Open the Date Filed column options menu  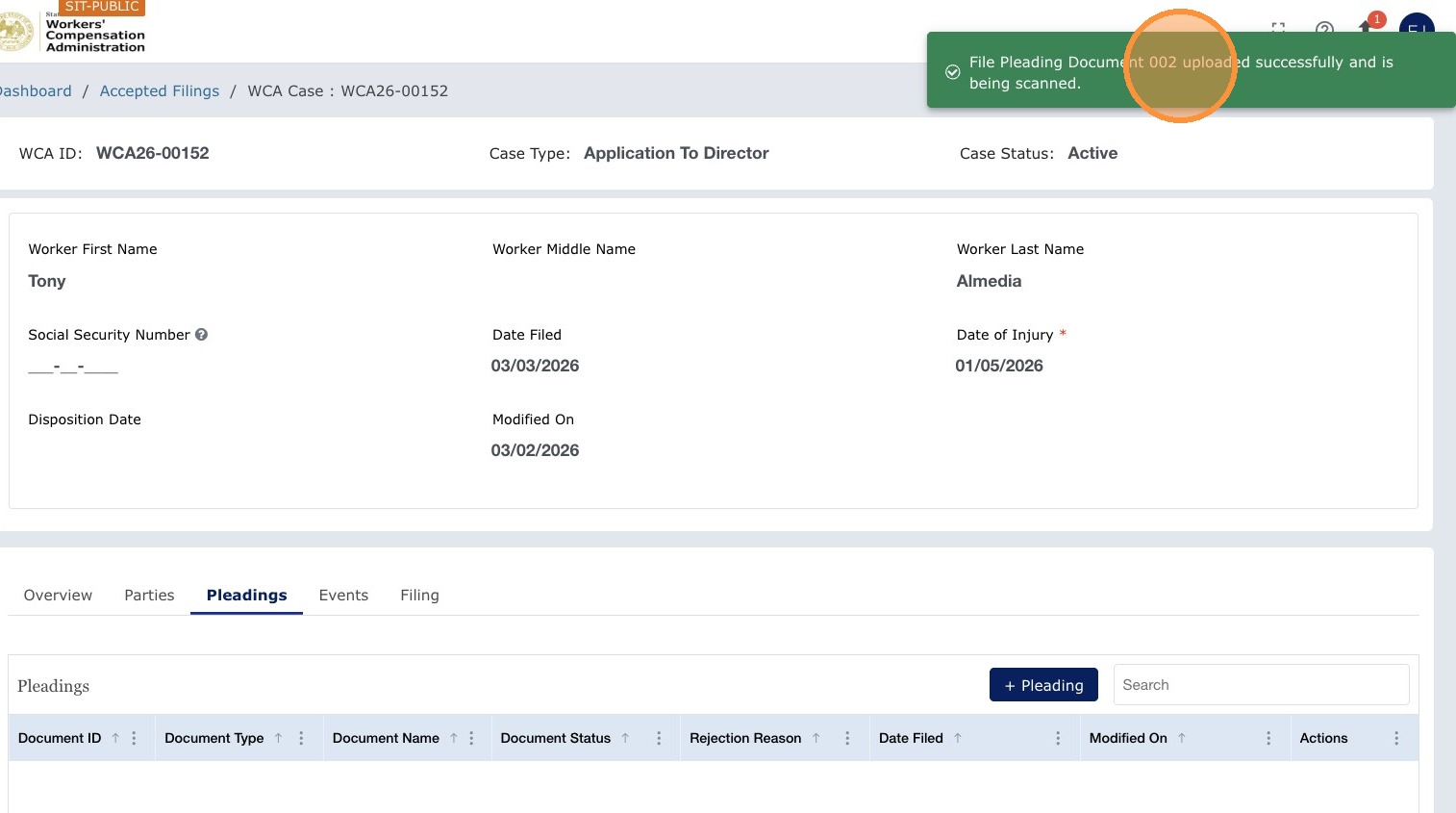point(1058,738)
